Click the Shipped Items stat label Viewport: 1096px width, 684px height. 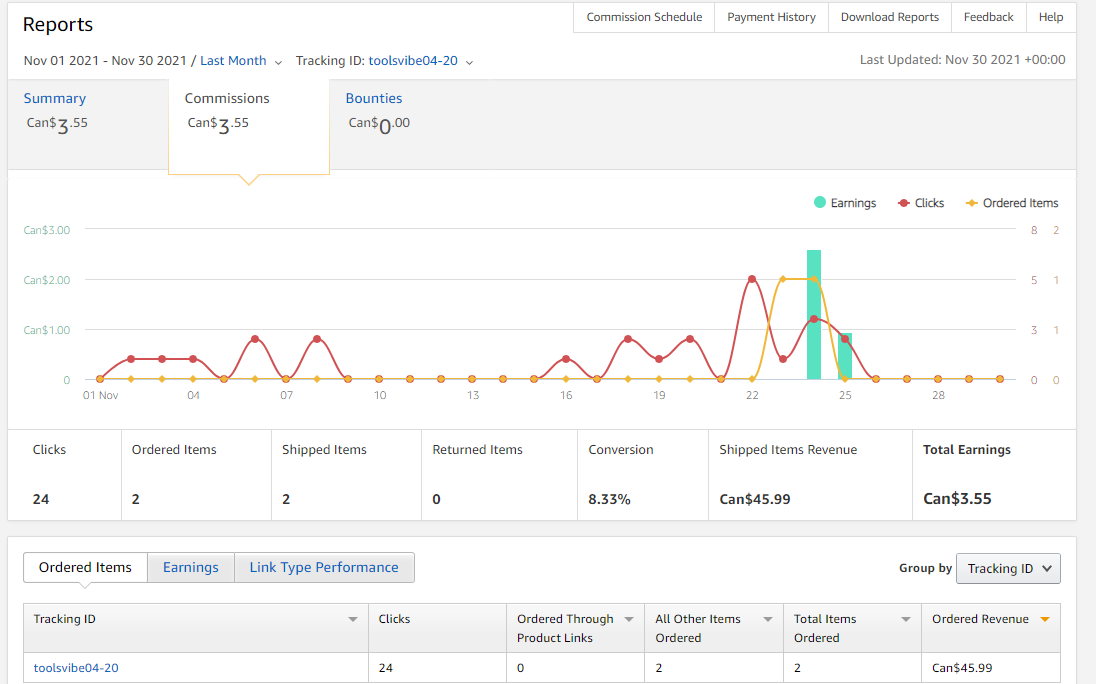click(324, 450)
